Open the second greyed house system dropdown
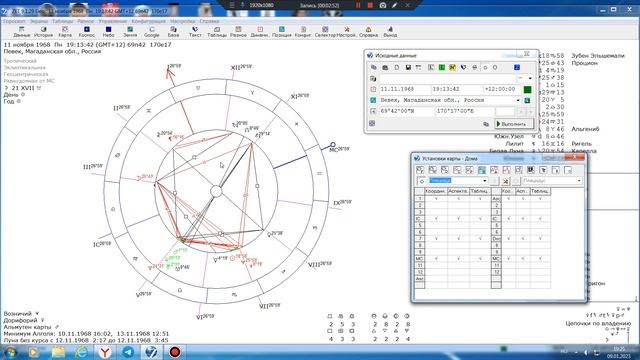The width and height of the screenshot is (640, 360). 579,181
